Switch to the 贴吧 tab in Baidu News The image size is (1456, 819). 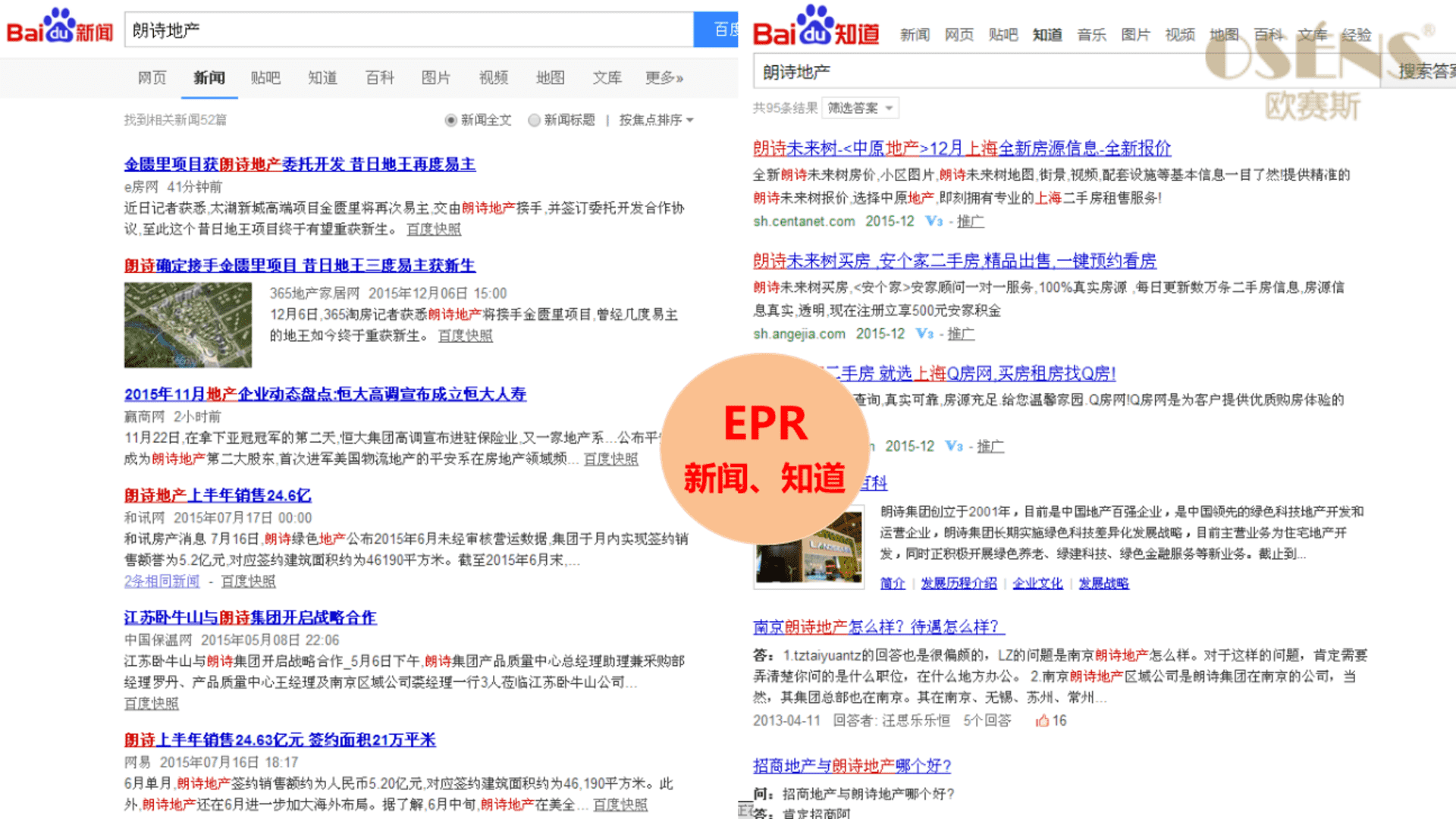pos(265,77)
